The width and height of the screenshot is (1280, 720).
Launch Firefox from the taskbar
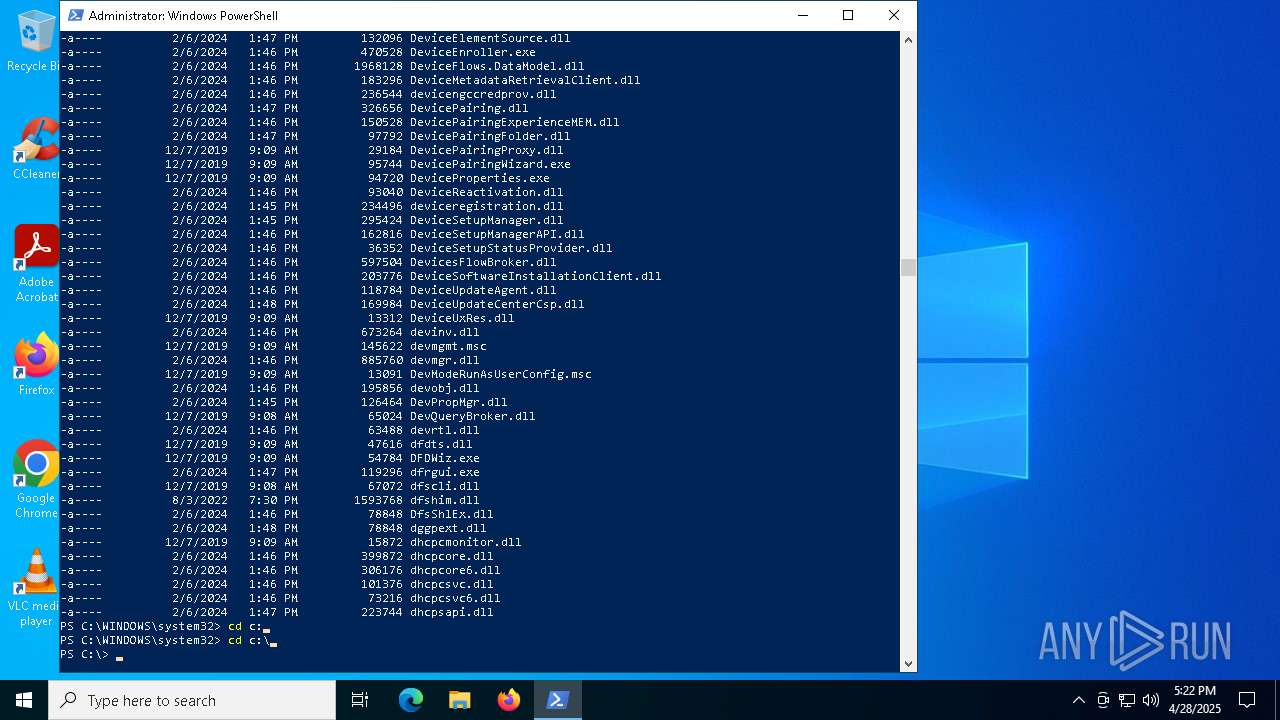(x=508, y=700)
